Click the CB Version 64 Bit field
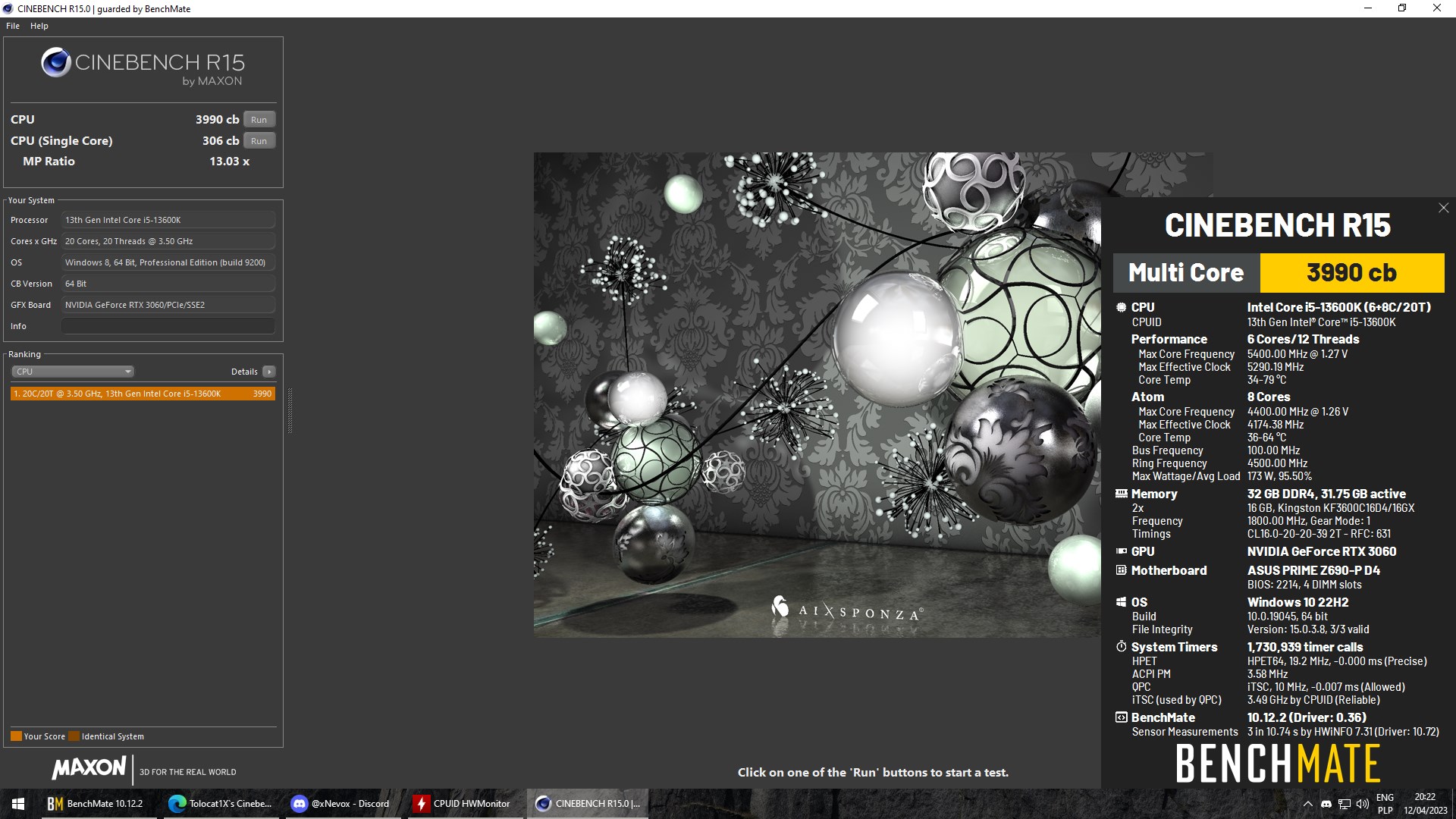The image size is (1456, 819). (x=168, y=284)
